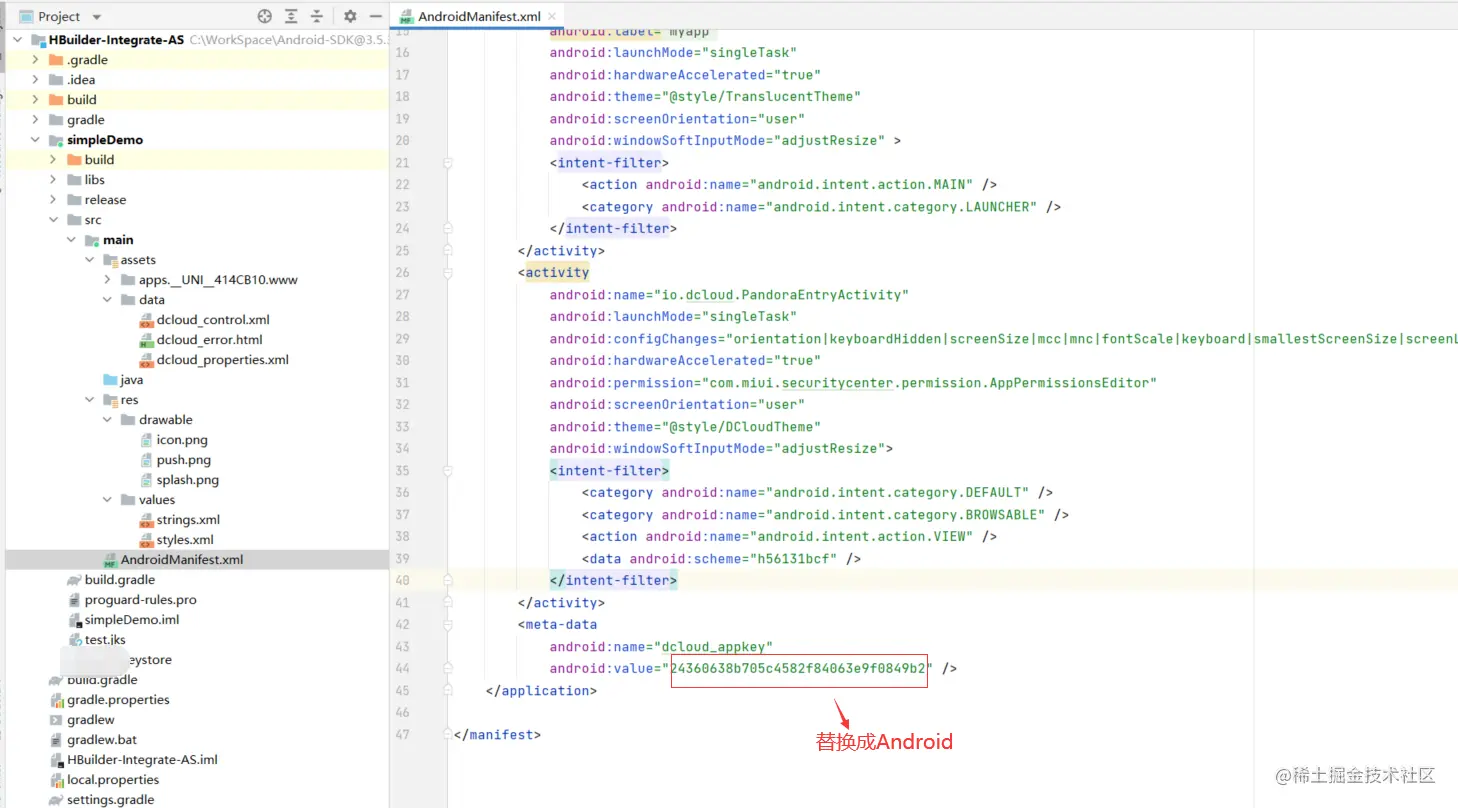Expand the .idea folder
The image size is (1458, 808).
[37, 80]
